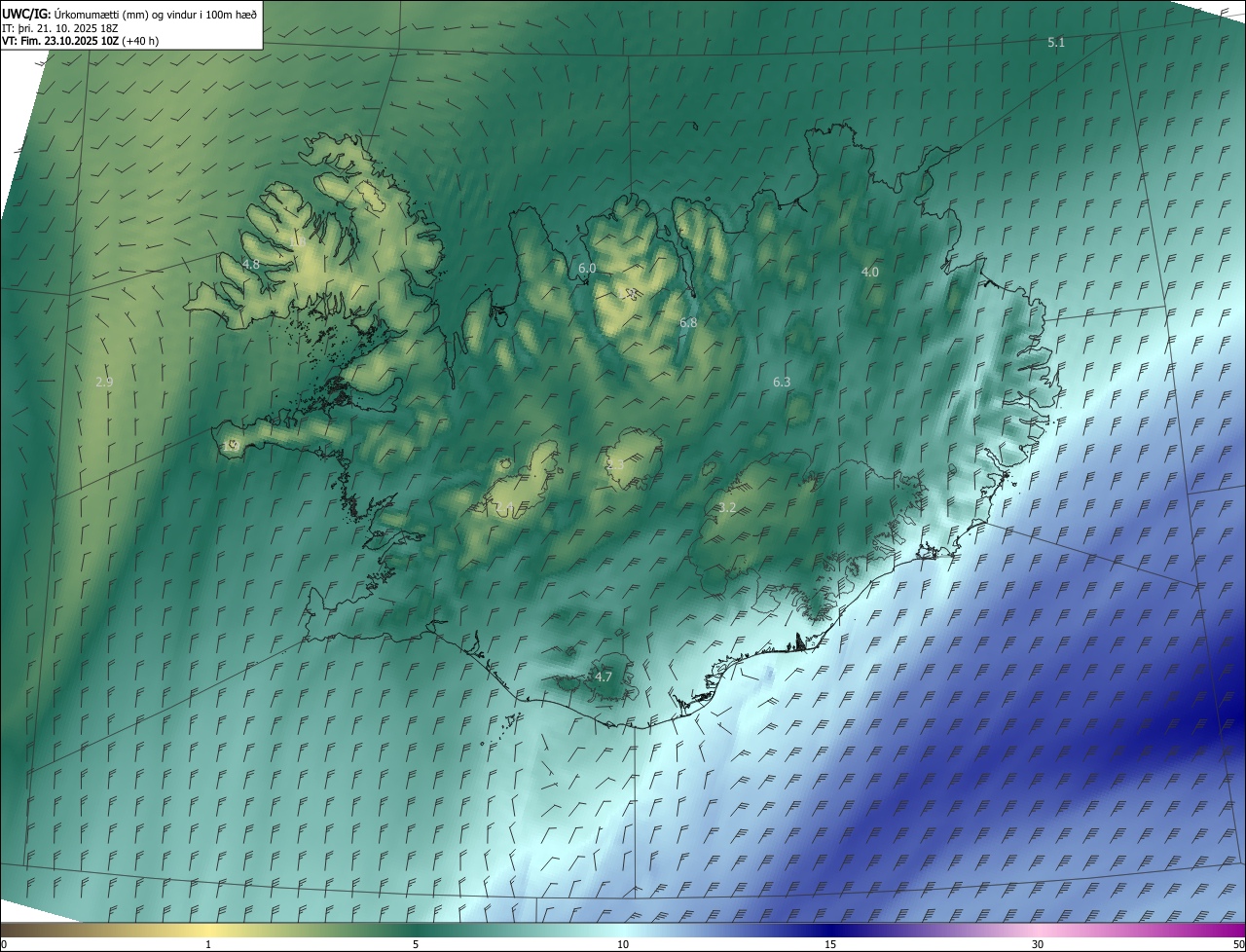
Task: Click the 15 tick label on the colour scale
Action: (x=830, y=944)
